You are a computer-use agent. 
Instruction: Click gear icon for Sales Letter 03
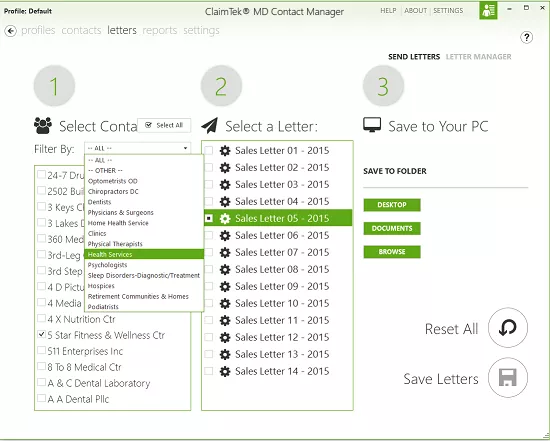(225, 185)
